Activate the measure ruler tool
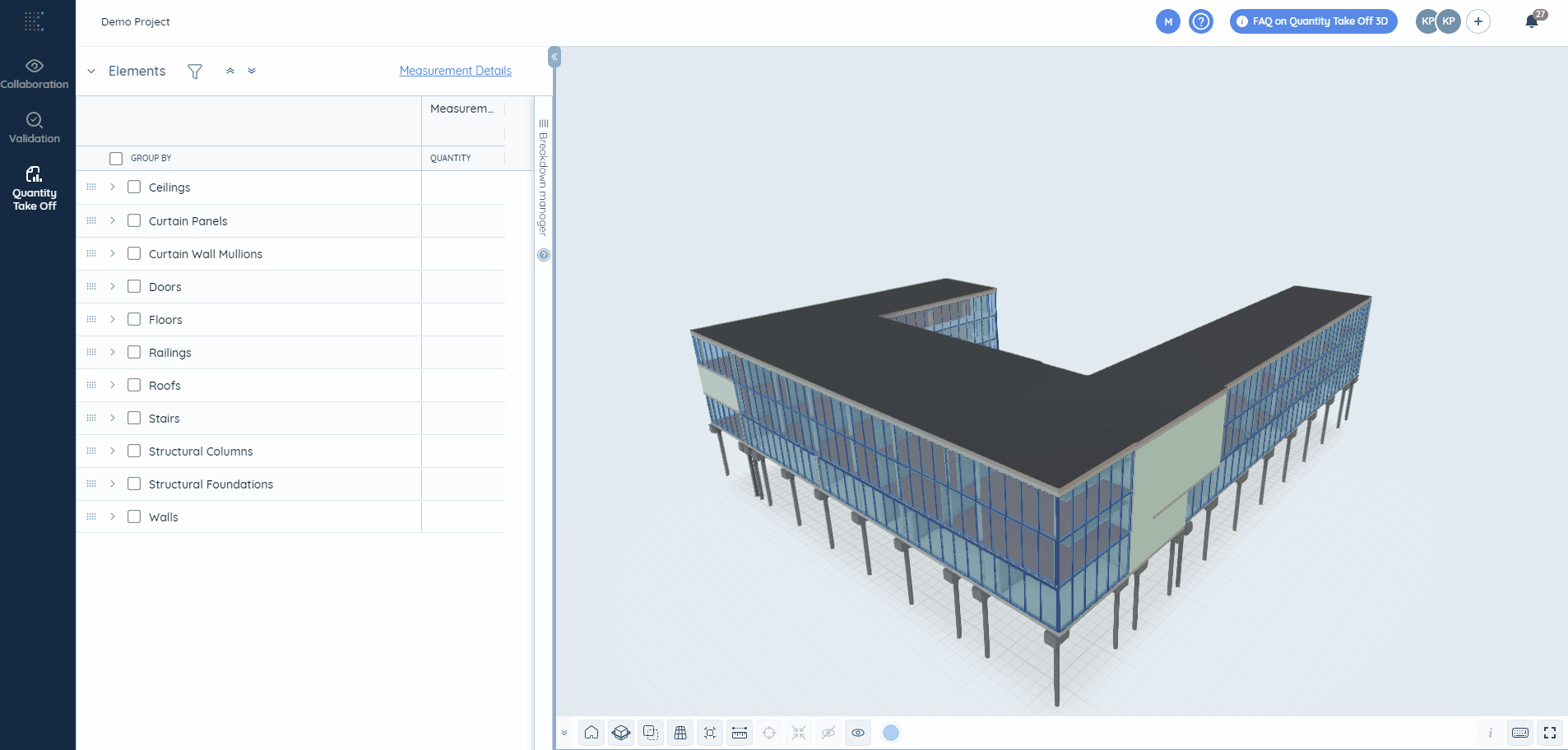This screenshot has height=750, width=1568. click(x=740, y=733)
